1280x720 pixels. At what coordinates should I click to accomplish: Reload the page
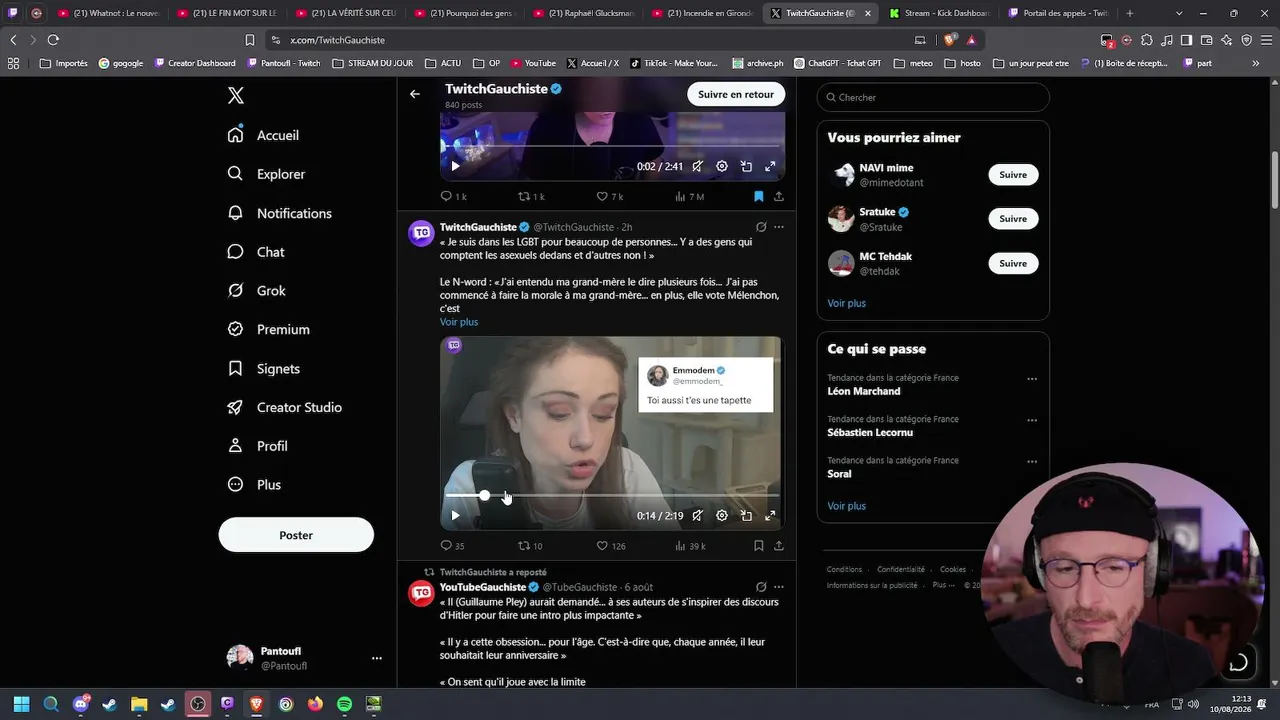pyautogui.click(x=53, y=40)
